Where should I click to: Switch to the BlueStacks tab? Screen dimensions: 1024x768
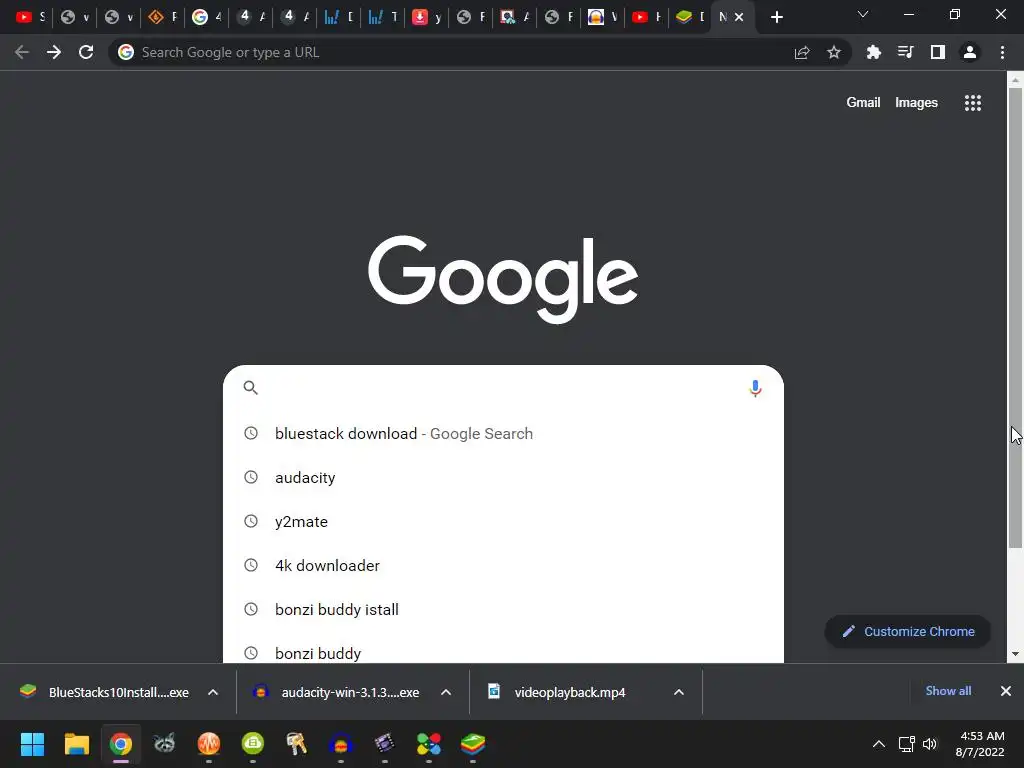point(691,17)
